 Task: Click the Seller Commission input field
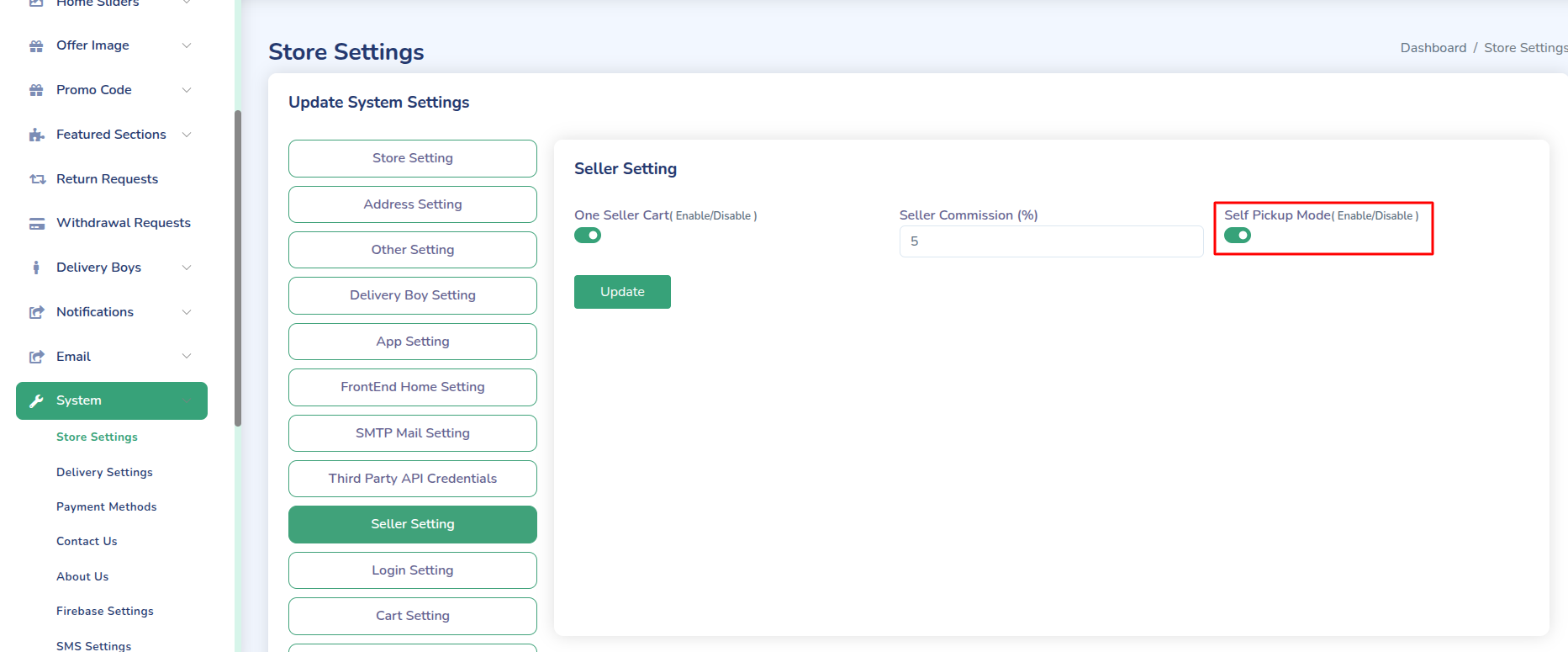point(1051,241)
